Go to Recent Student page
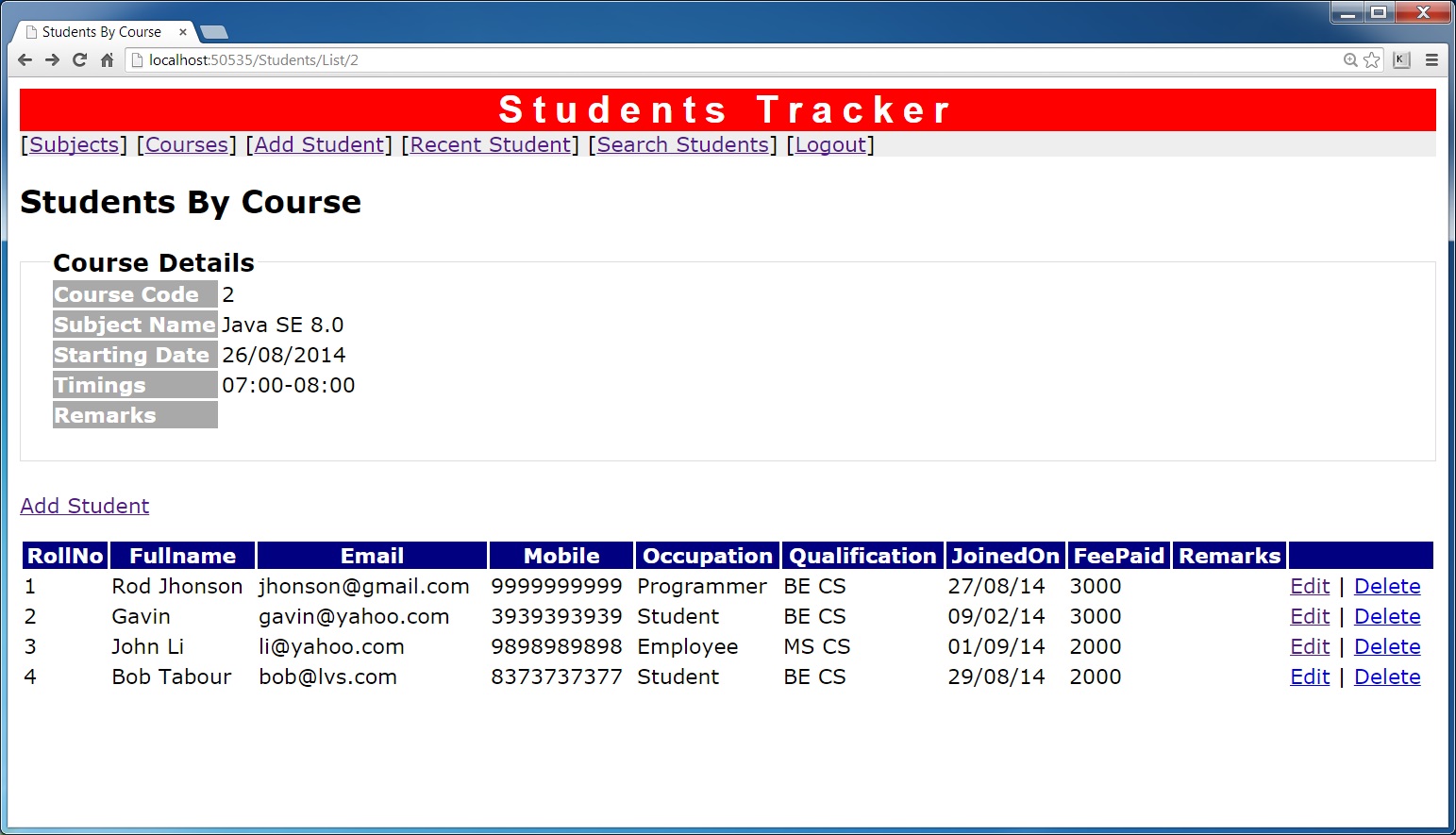Screen dimensions: 1456x835 [491, 144]
